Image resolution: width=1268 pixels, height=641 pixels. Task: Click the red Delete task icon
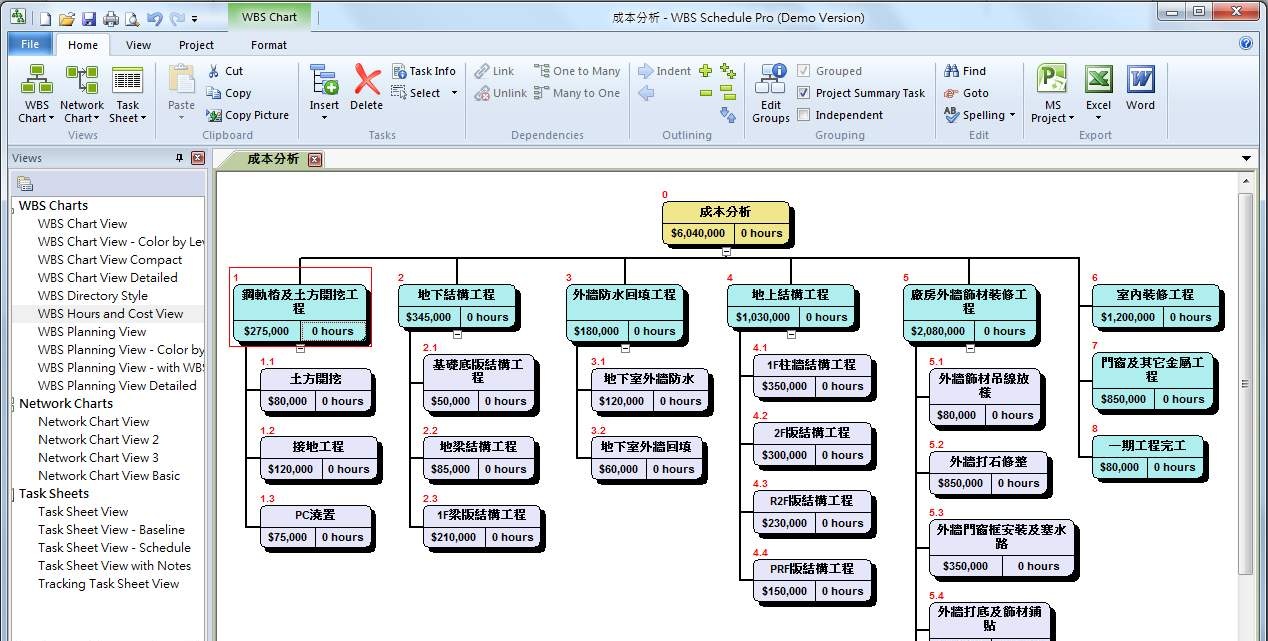pyautogui.click(x=367, y=88)
